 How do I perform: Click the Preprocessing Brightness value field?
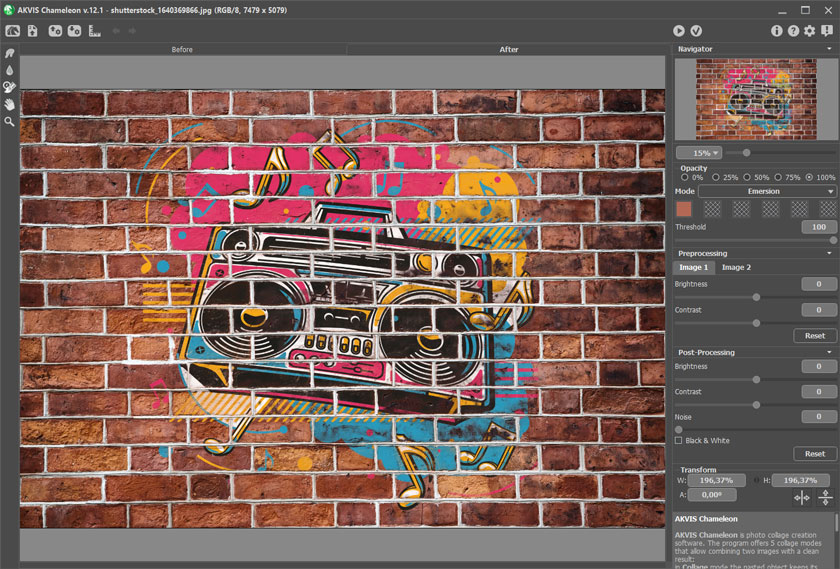(x=819, y=284)
